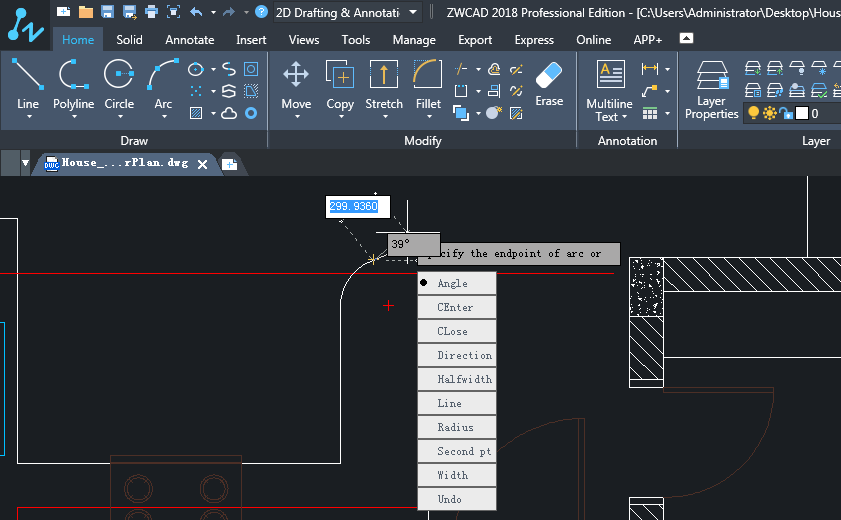Screen dimensions: 841x520
Task: Collapse the ribbon with the arrow button
Action: (x=686, y=38)
